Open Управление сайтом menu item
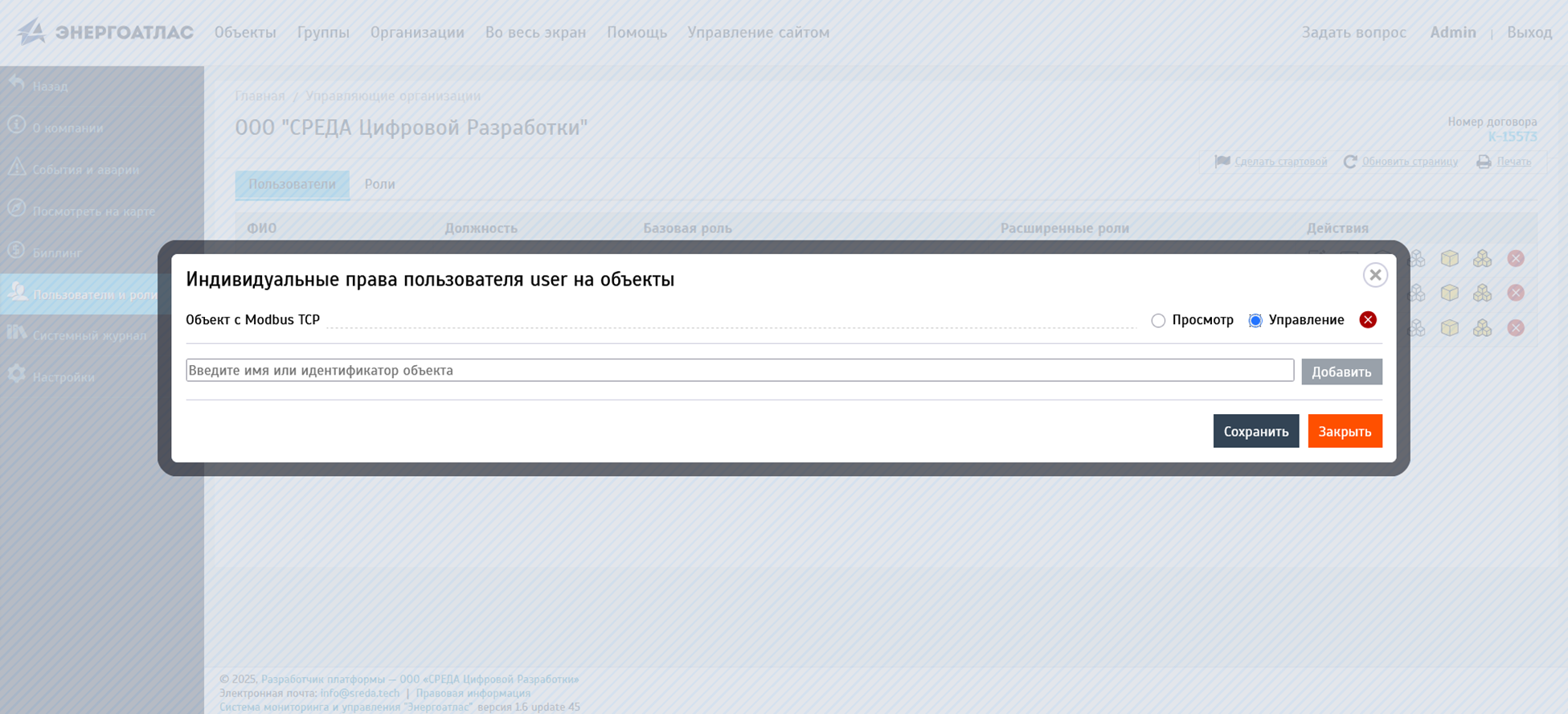The height and width of the screenshot is (714, 1568). 758,33
